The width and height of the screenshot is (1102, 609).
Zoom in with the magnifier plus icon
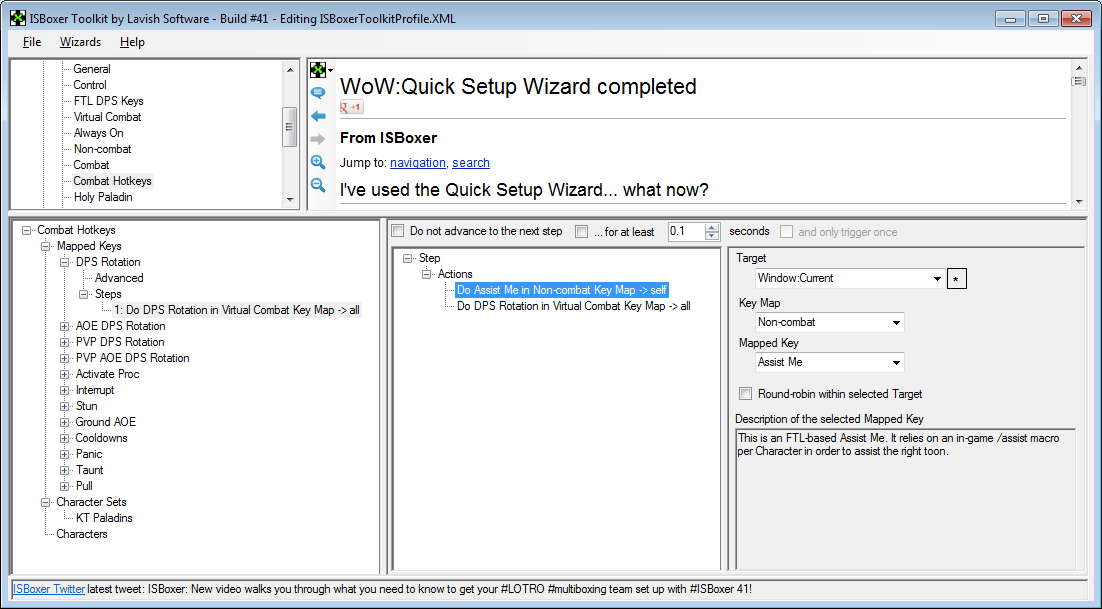[318, 162]
